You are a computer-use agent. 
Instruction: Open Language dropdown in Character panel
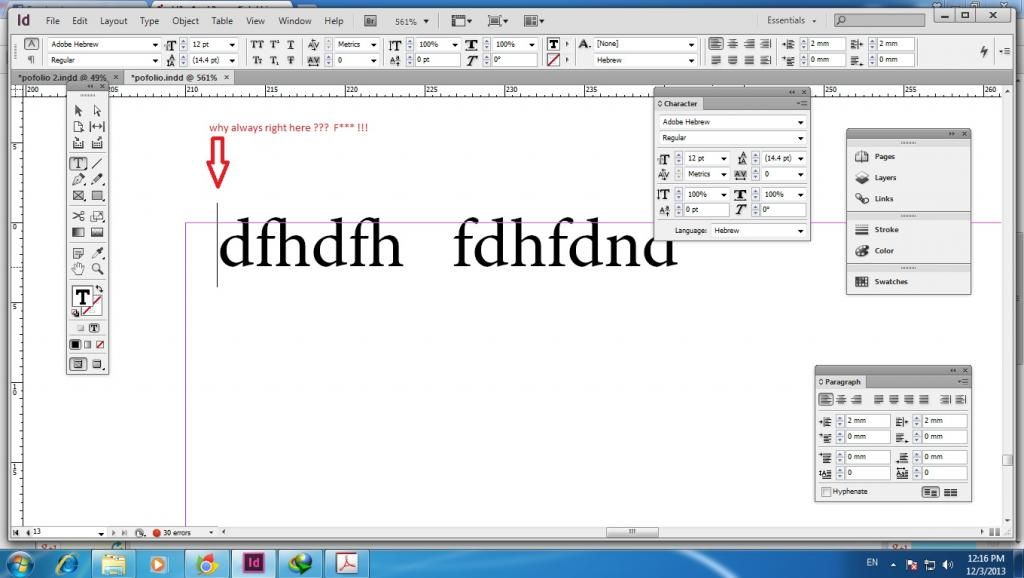pyautogui.click(x=800, y=231)
